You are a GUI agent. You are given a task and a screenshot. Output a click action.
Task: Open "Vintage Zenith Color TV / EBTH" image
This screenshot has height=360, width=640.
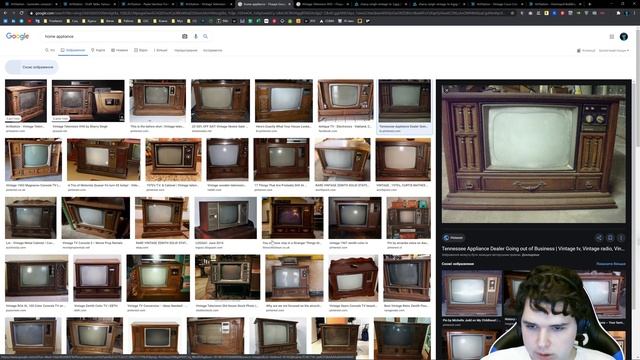click(97, 278)
